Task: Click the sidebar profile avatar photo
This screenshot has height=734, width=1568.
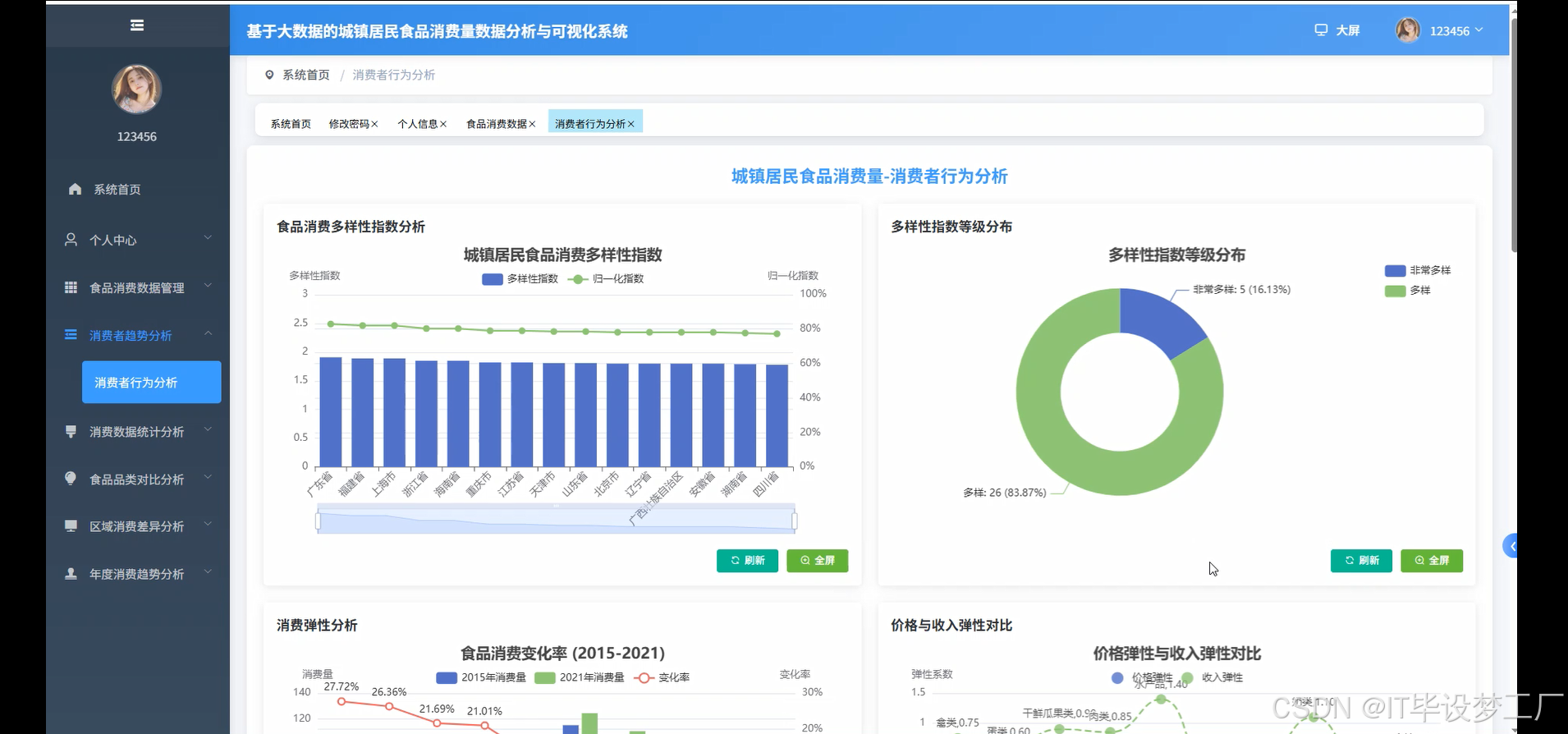Action: (136, 89)
